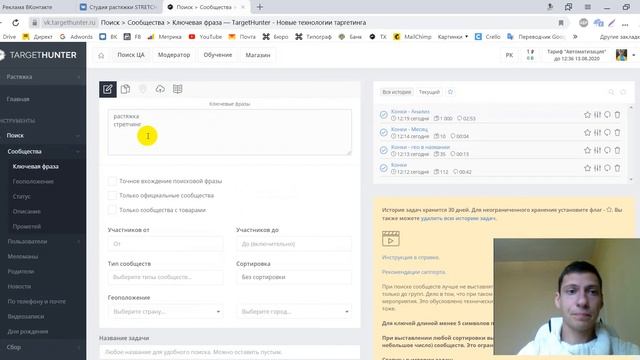This screenshot has height=360, width=640.
Task: Open the copy/documents toolbar icon
Action: coord(125,89)
